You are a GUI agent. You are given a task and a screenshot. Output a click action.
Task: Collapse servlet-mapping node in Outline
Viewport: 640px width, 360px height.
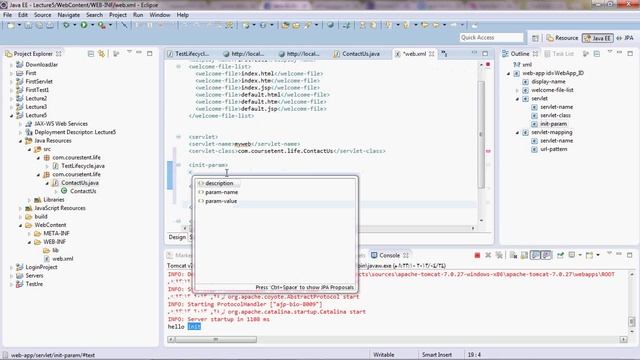tap(517, 133)
